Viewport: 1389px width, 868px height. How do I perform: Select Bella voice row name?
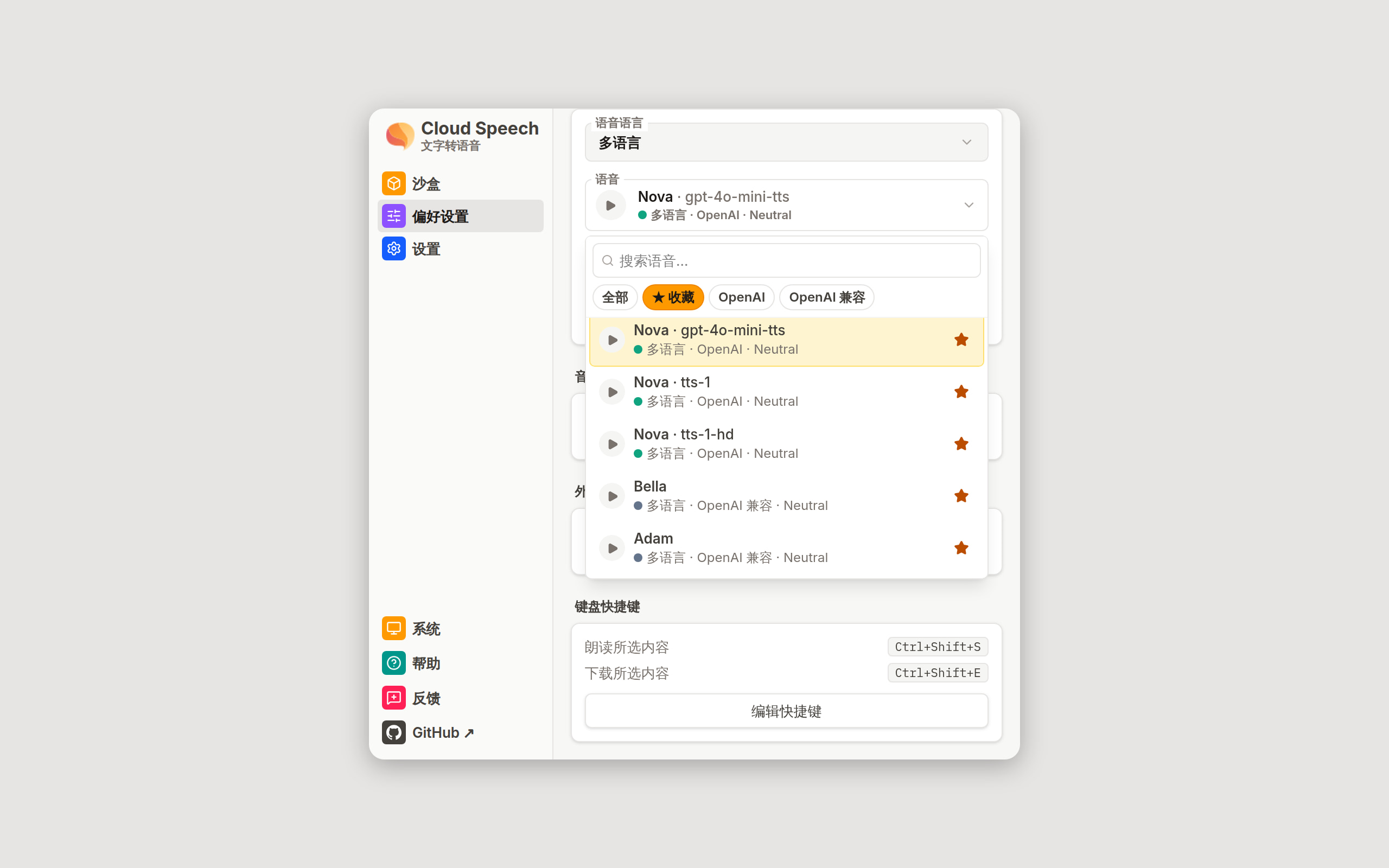pos(649,486)
